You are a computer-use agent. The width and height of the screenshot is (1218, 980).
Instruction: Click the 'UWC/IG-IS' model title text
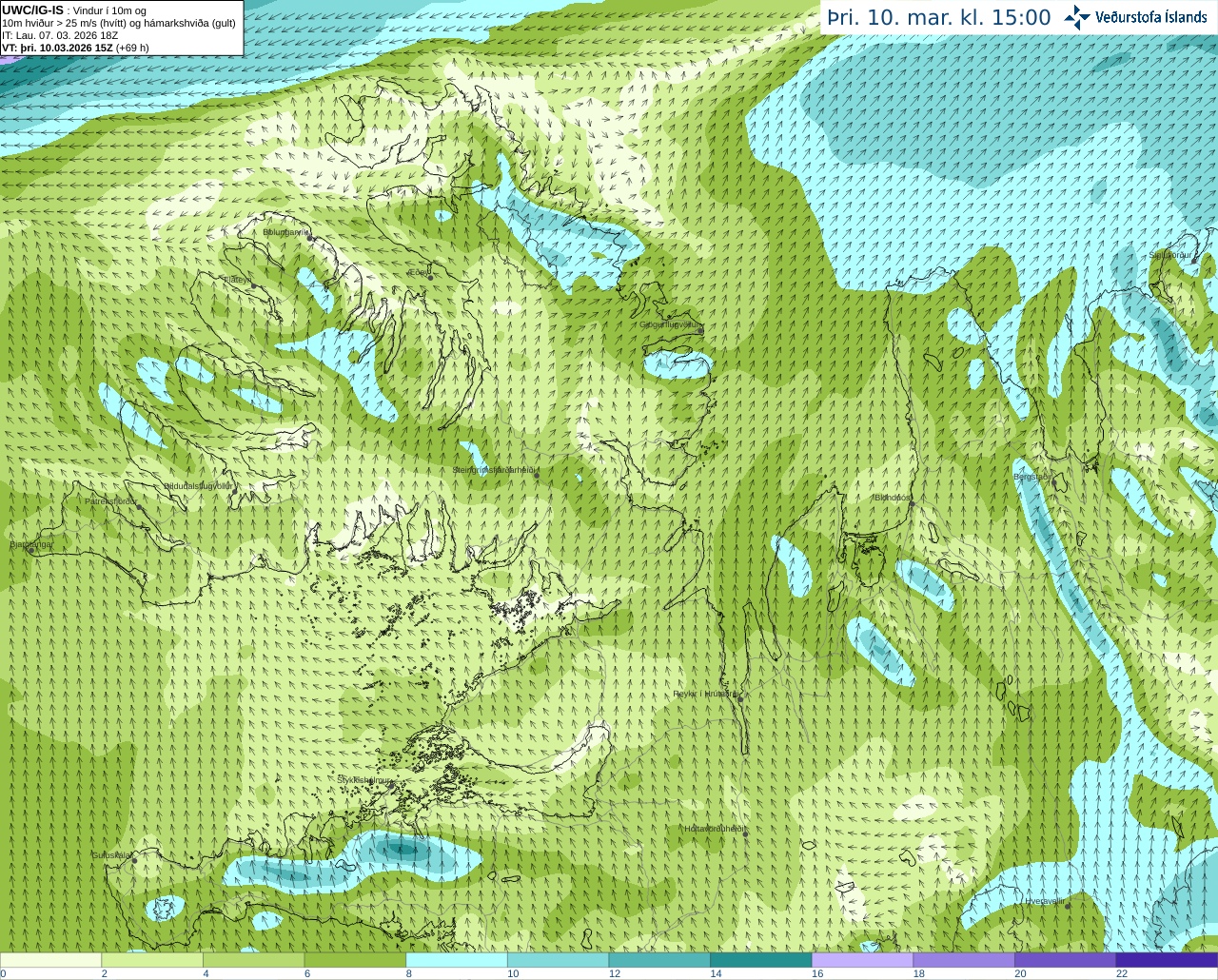[x=33, y=10]
